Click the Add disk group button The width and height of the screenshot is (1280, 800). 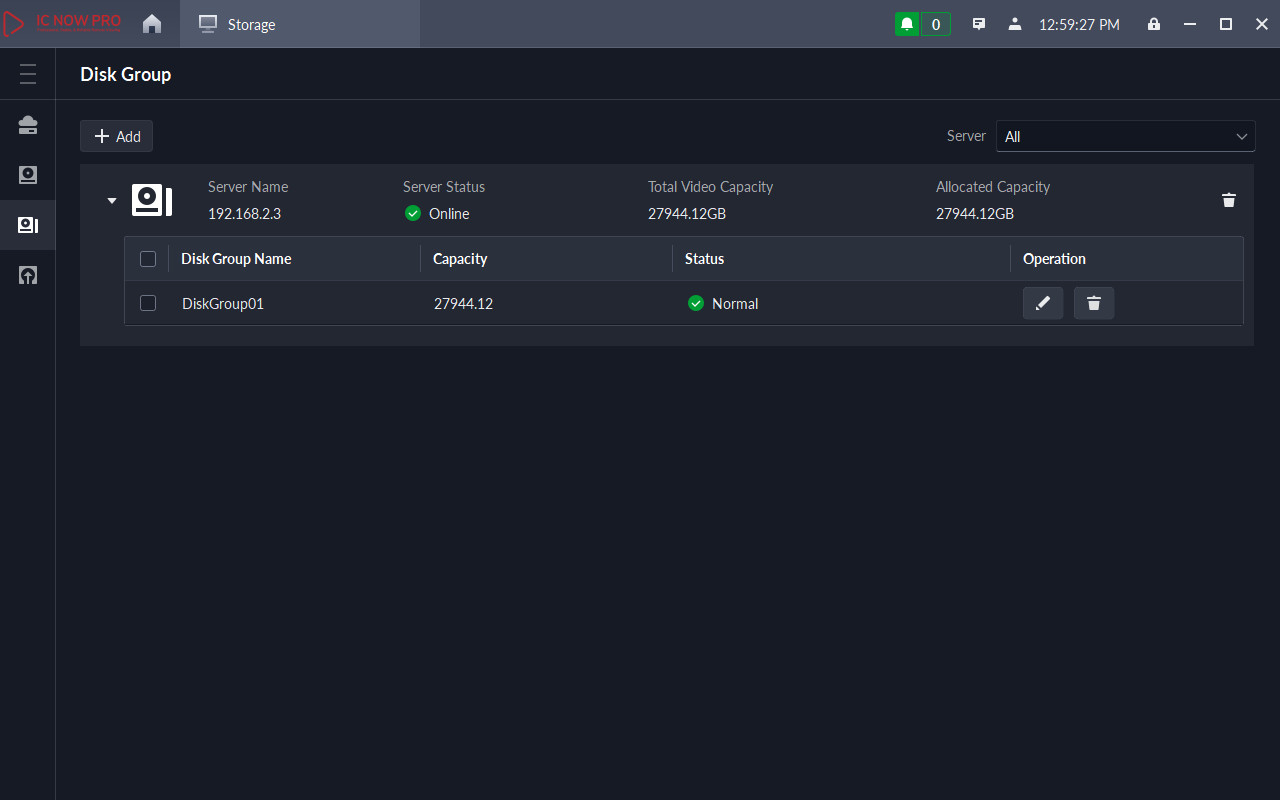coord(117,136)
